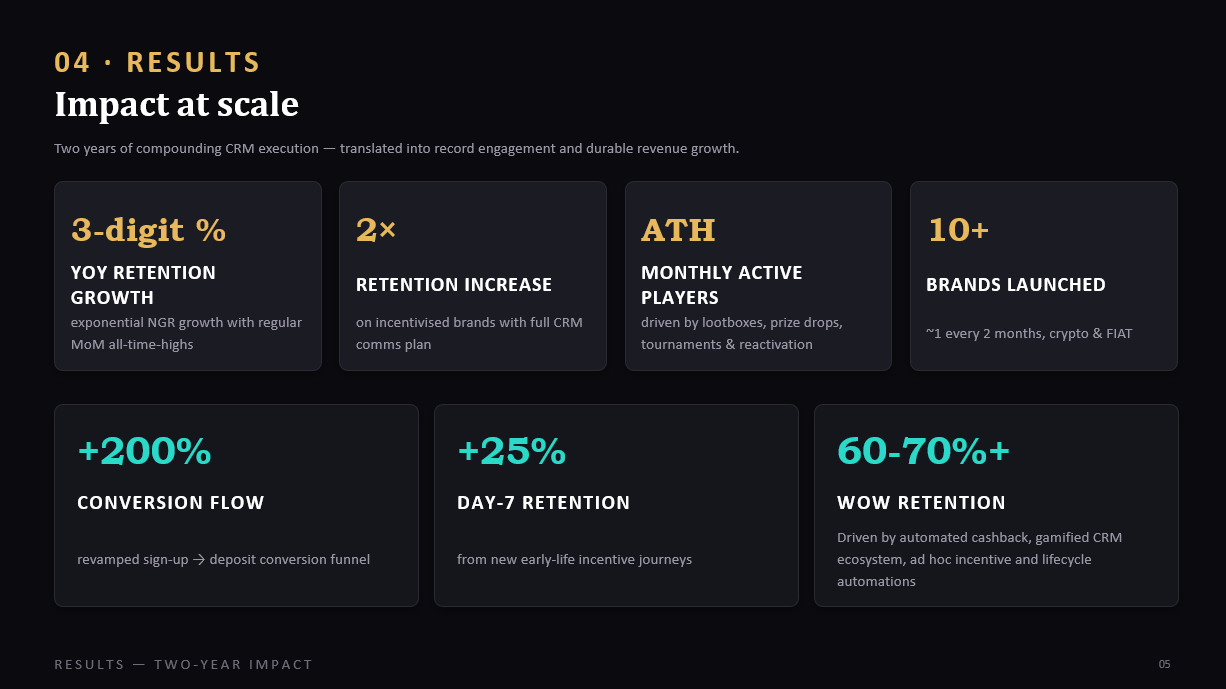Image resolution: width=1226 pixels, height=689 pixels.
Task: Click the "+25%" teal metric
Action: pyautogui.click(x=511, y=452)
